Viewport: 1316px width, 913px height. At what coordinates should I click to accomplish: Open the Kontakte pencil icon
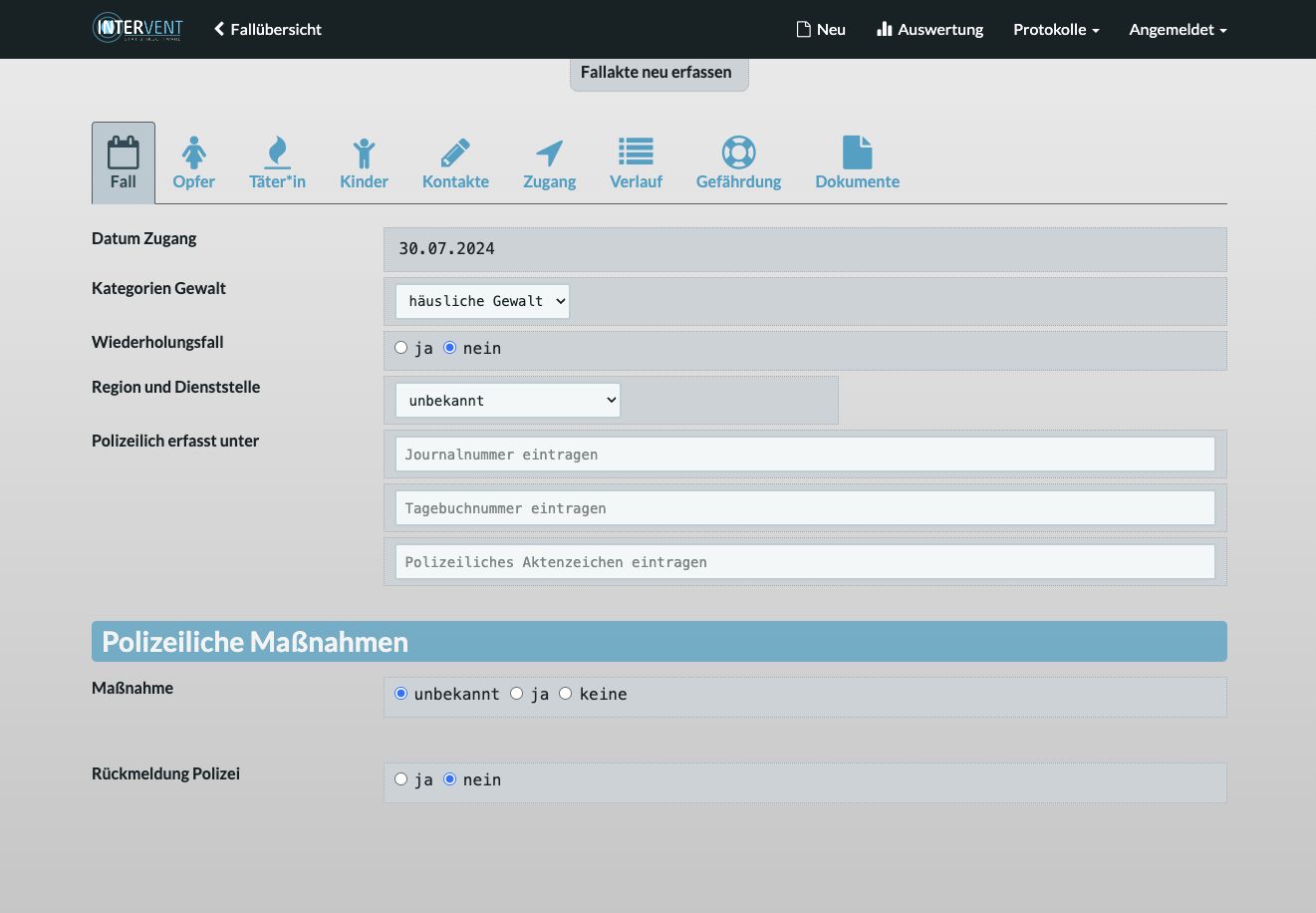click(455, 152)
